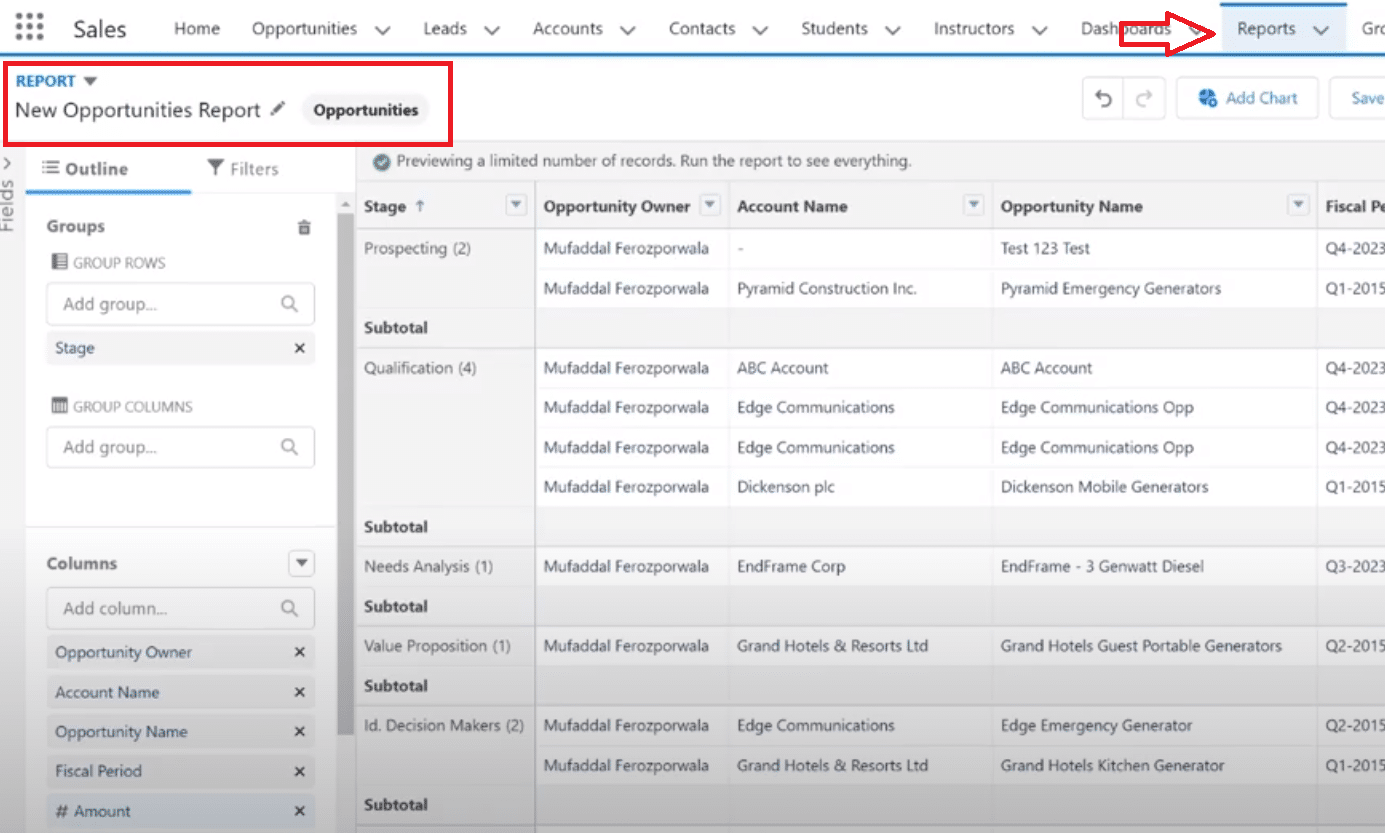Open the App Launcher grid icon
Viewport: 1385px width, 833px height.
(x=29, y=27)
